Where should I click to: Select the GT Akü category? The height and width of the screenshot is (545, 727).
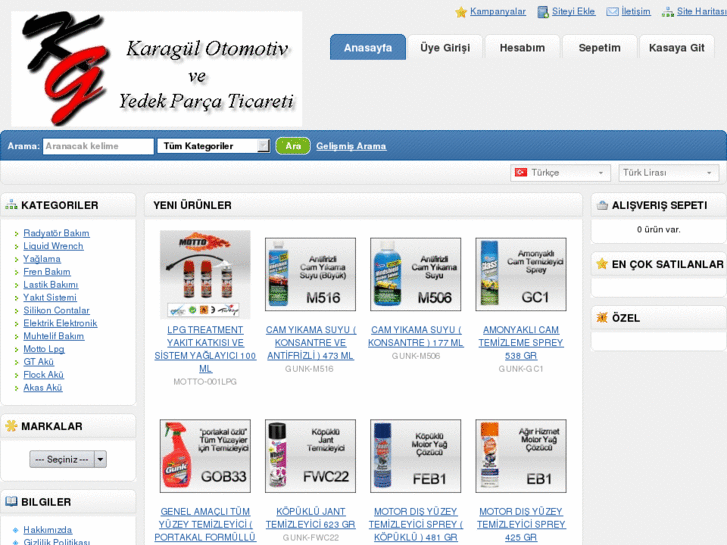39,362
